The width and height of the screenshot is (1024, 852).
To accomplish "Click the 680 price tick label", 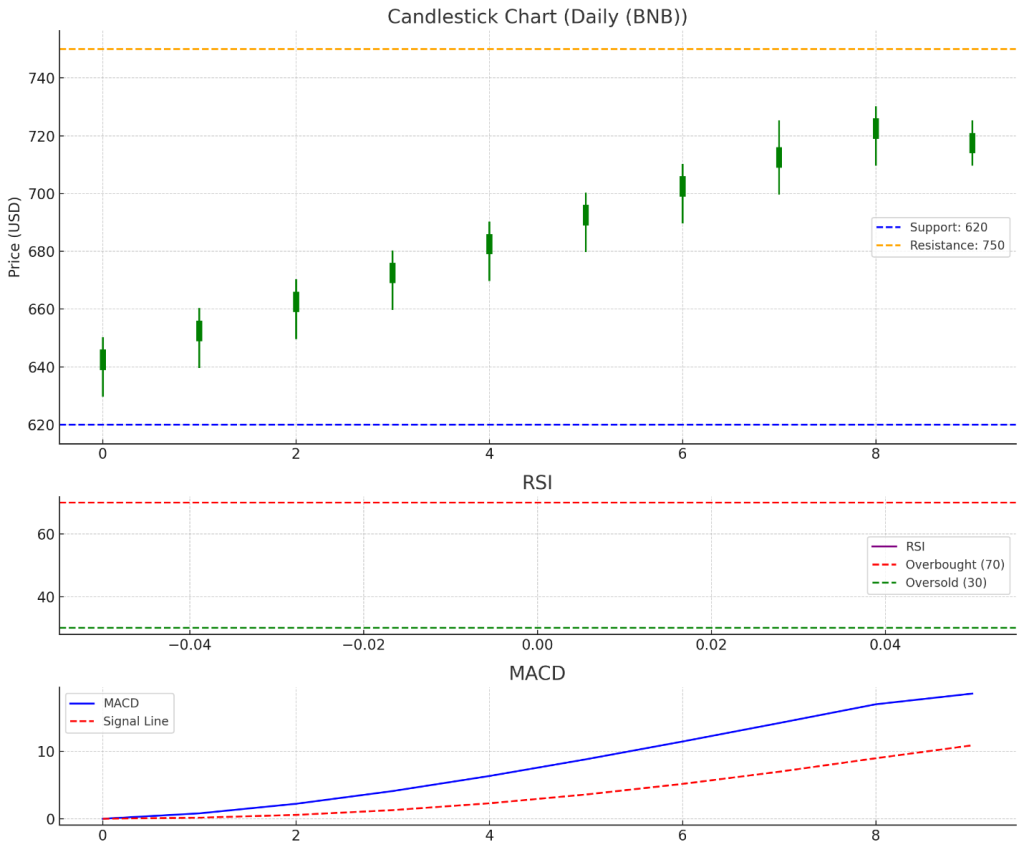I will click(41, 252).
